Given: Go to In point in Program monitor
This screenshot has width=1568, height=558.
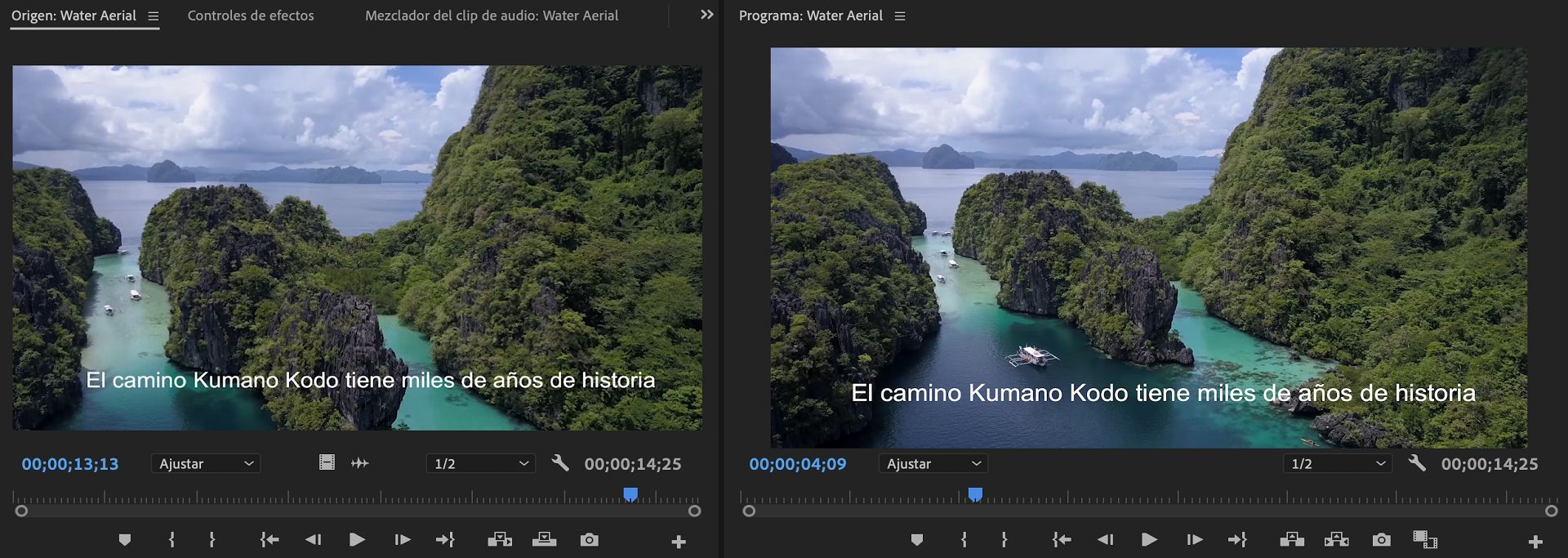Looking at the screenshot, I should (1062, 540).
